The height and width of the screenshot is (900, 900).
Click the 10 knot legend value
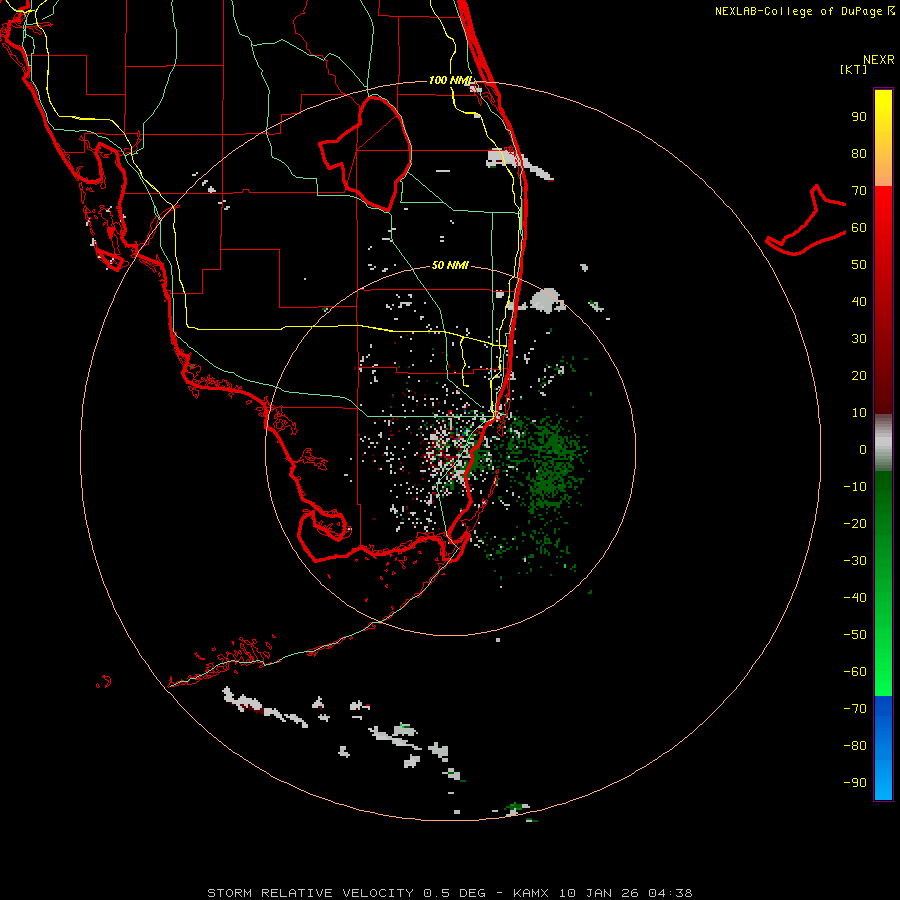pyautogui.click(x=859, y=413)
